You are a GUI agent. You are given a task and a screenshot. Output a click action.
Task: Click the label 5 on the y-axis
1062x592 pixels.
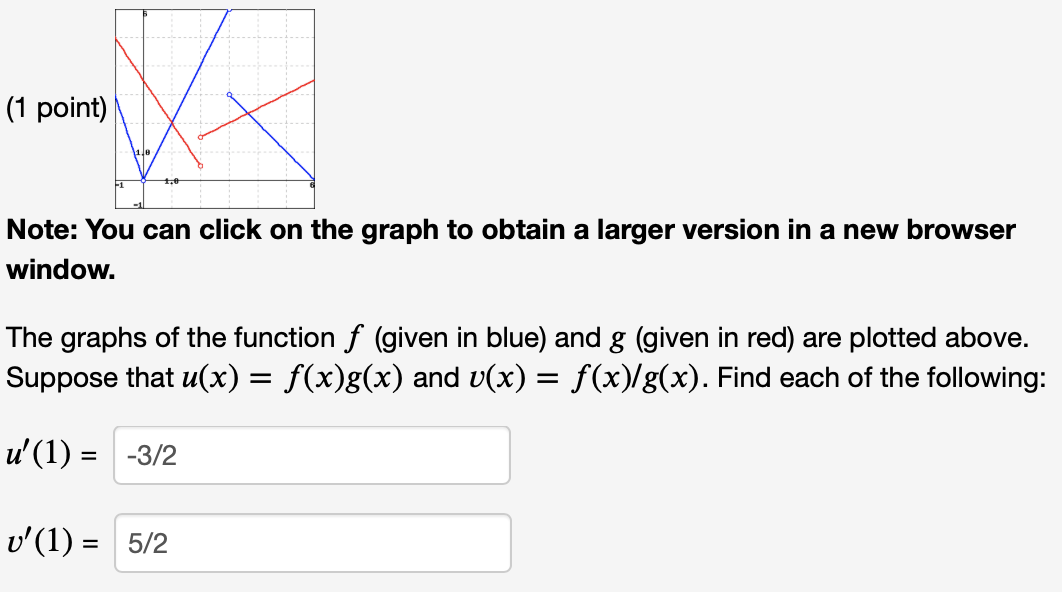(144, 13)
